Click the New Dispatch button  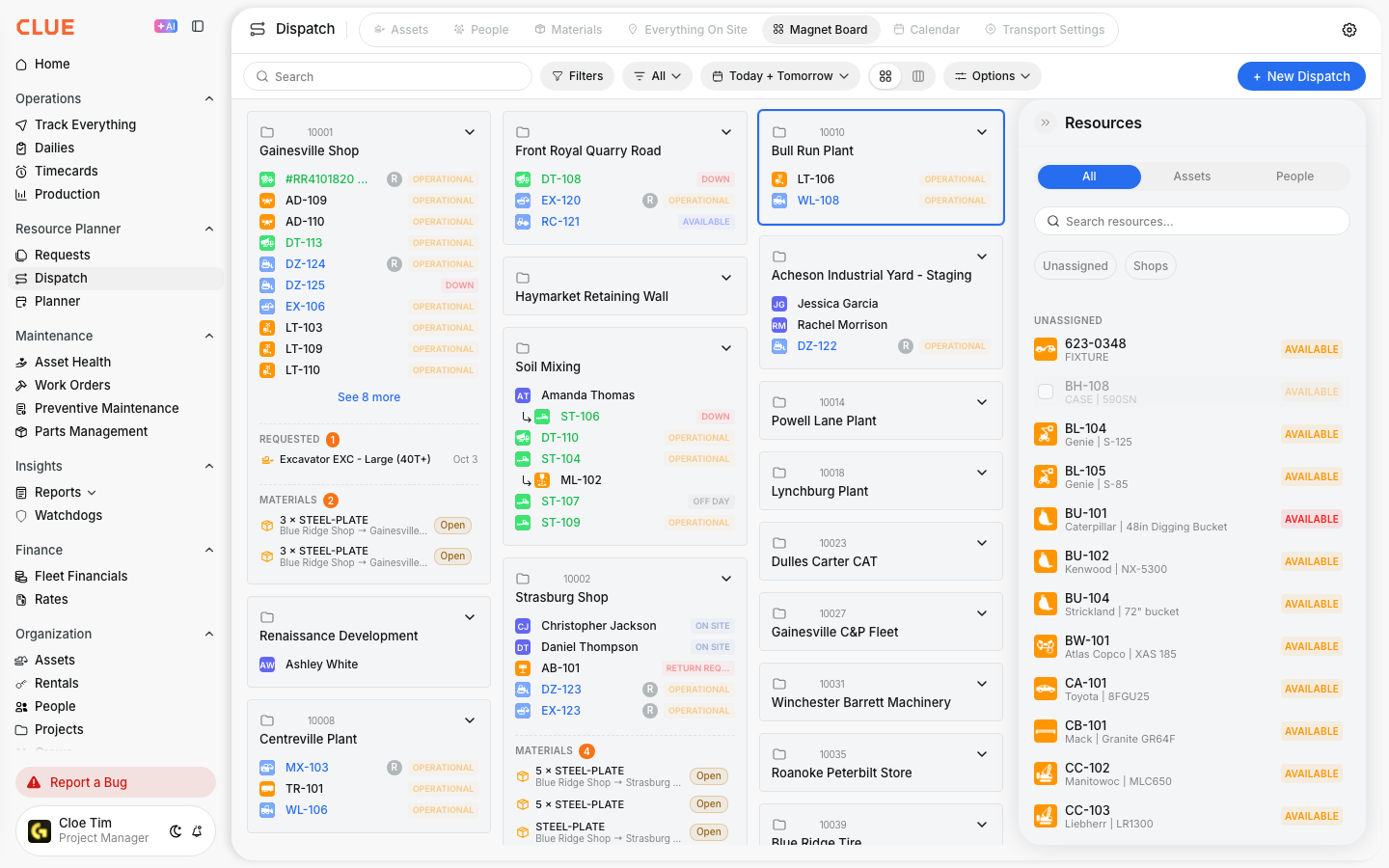point(1301,76)
